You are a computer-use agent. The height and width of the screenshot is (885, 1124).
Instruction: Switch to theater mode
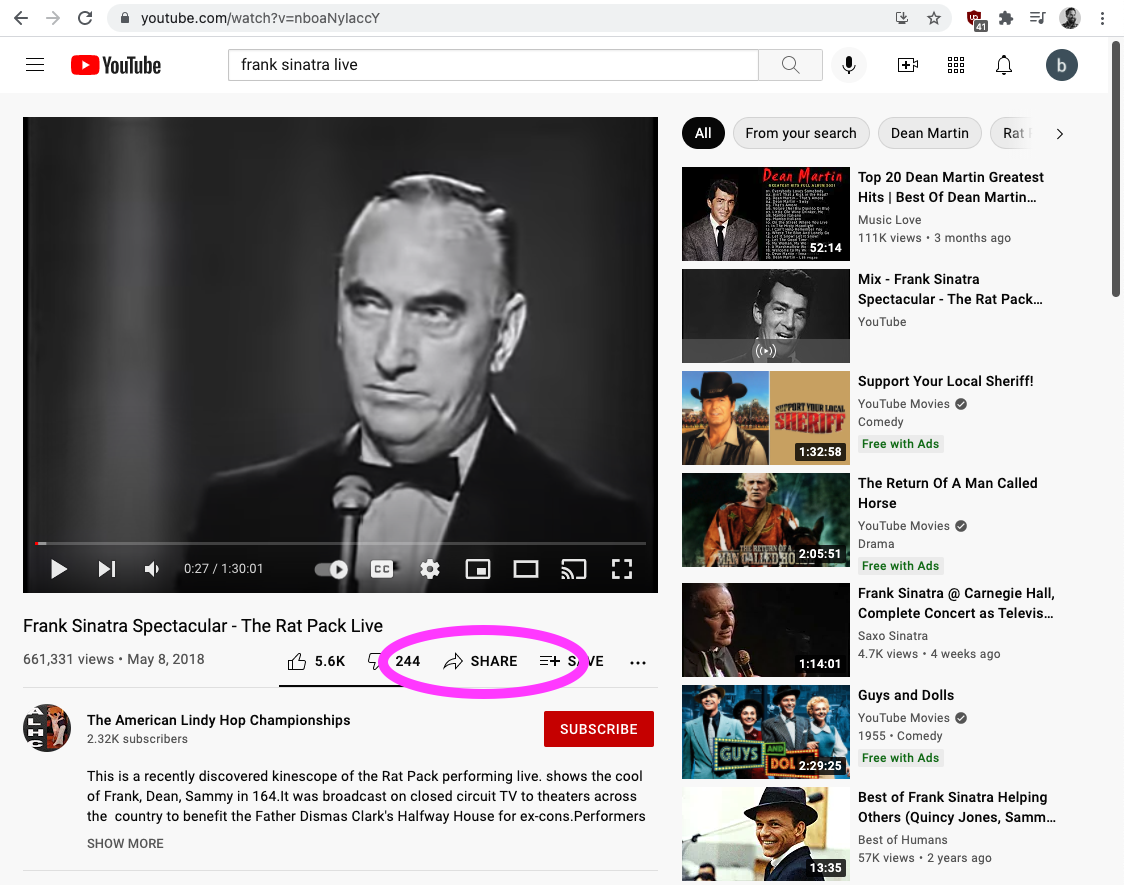[x=525, y=569]
